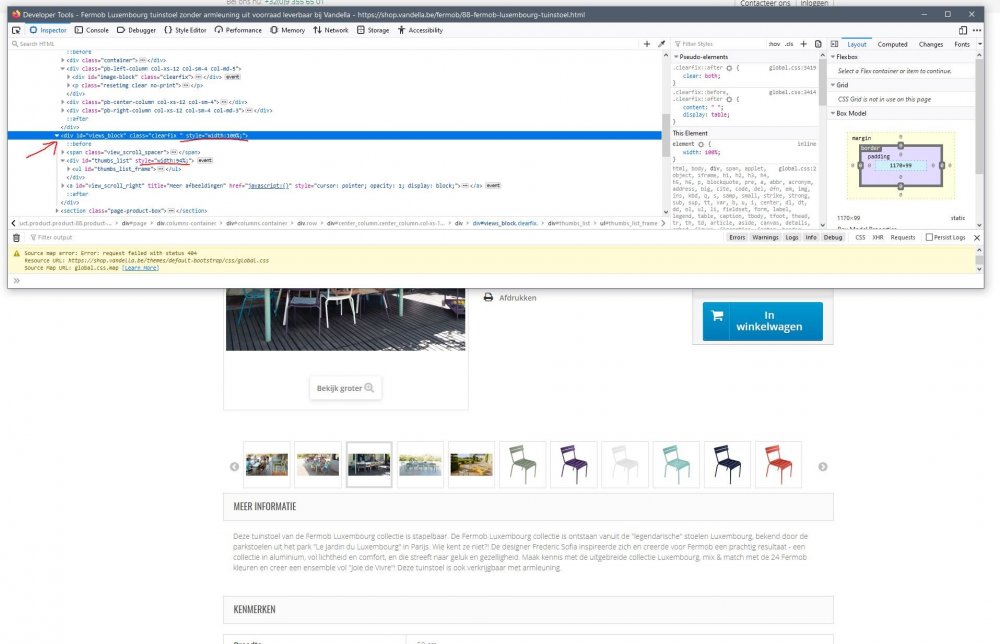
Task: Toggle the print media simulation icon
Action: coord(818,44)
